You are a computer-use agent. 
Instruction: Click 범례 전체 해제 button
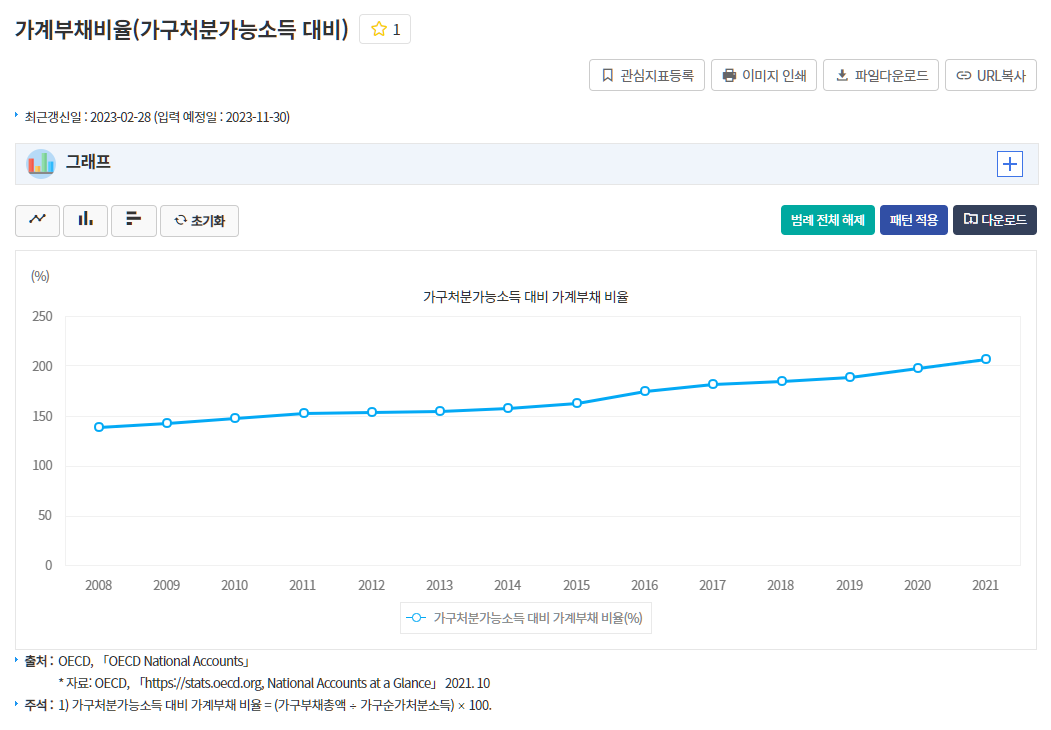828,220
